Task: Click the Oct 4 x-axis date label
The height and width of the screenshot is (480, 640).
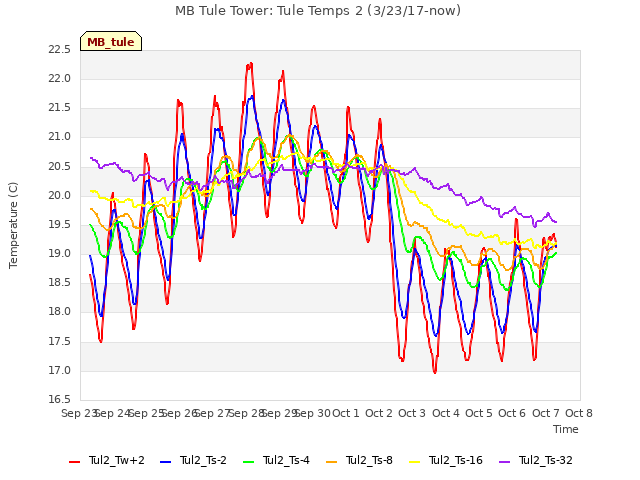Action: pos(446,413)
